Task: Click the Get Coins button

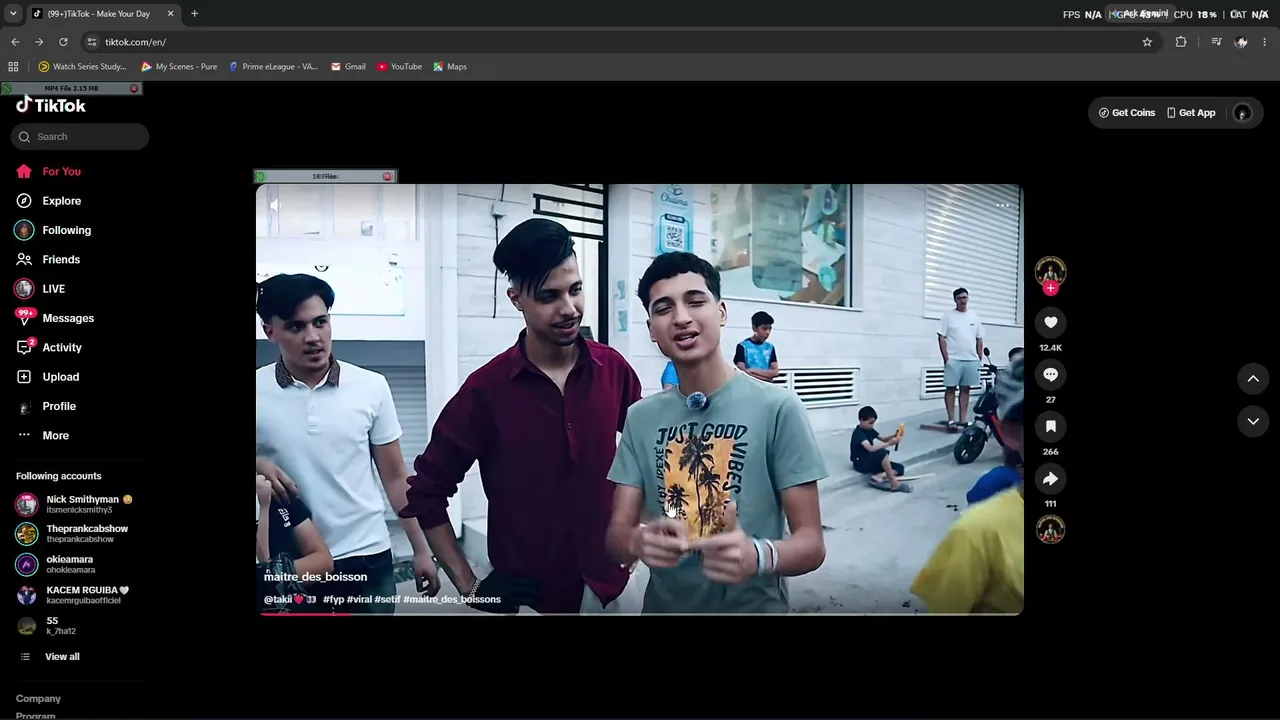Action: pos(1127,113)
